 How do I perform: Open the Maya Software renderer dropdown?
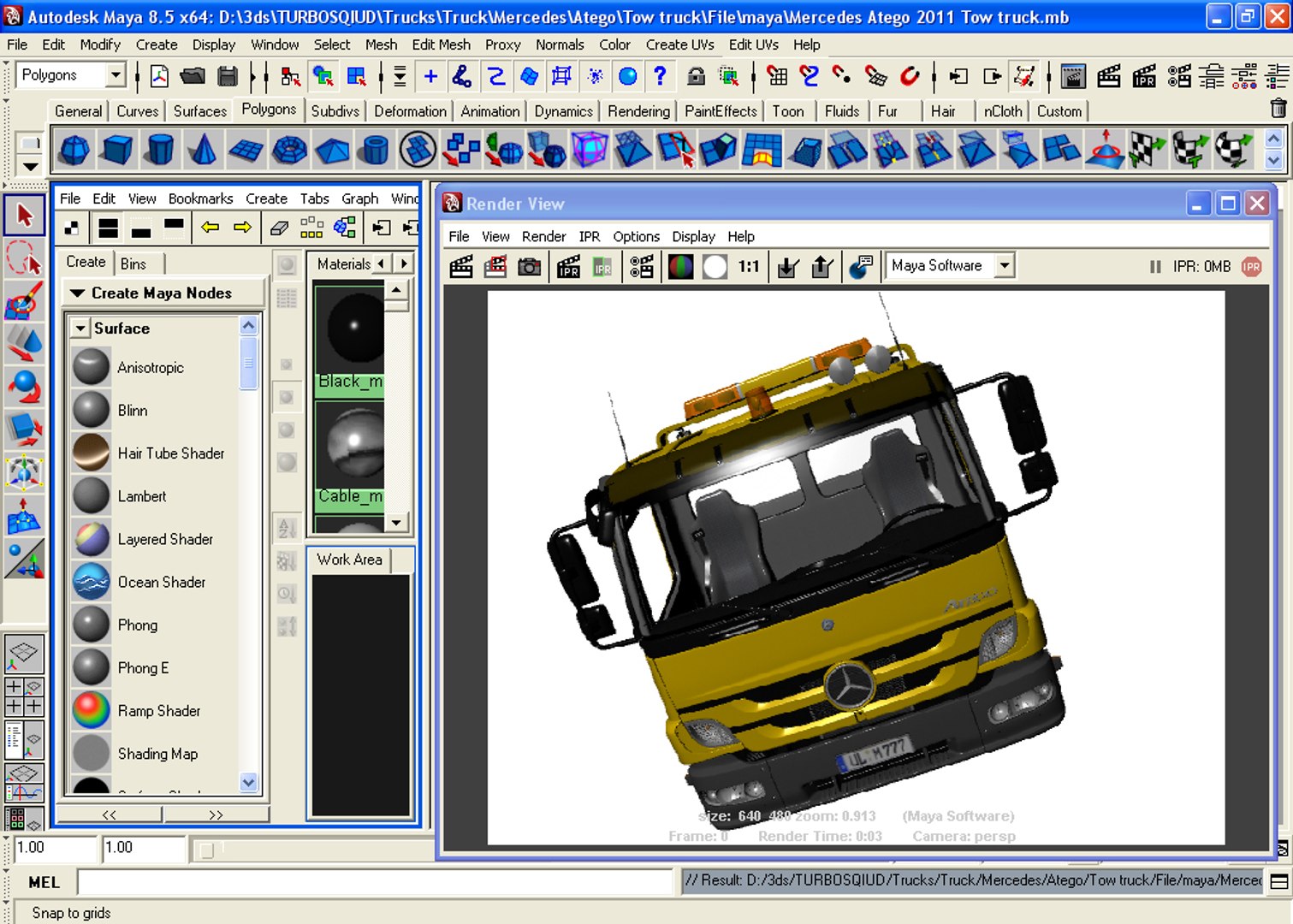[x=1005, y=266]
